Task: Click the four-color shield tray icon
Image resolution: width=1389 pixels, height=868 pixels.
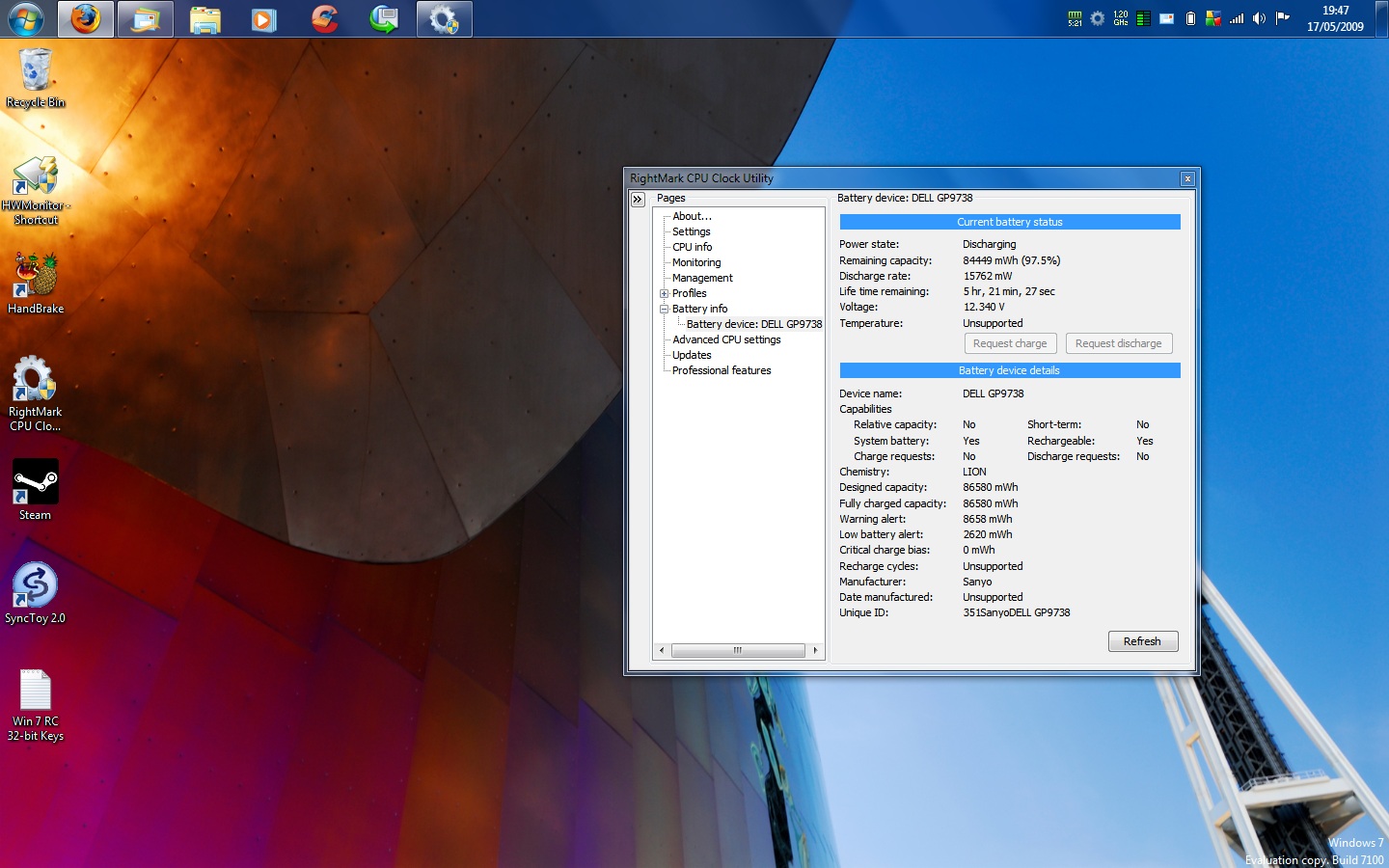Action: point(1213,18)
